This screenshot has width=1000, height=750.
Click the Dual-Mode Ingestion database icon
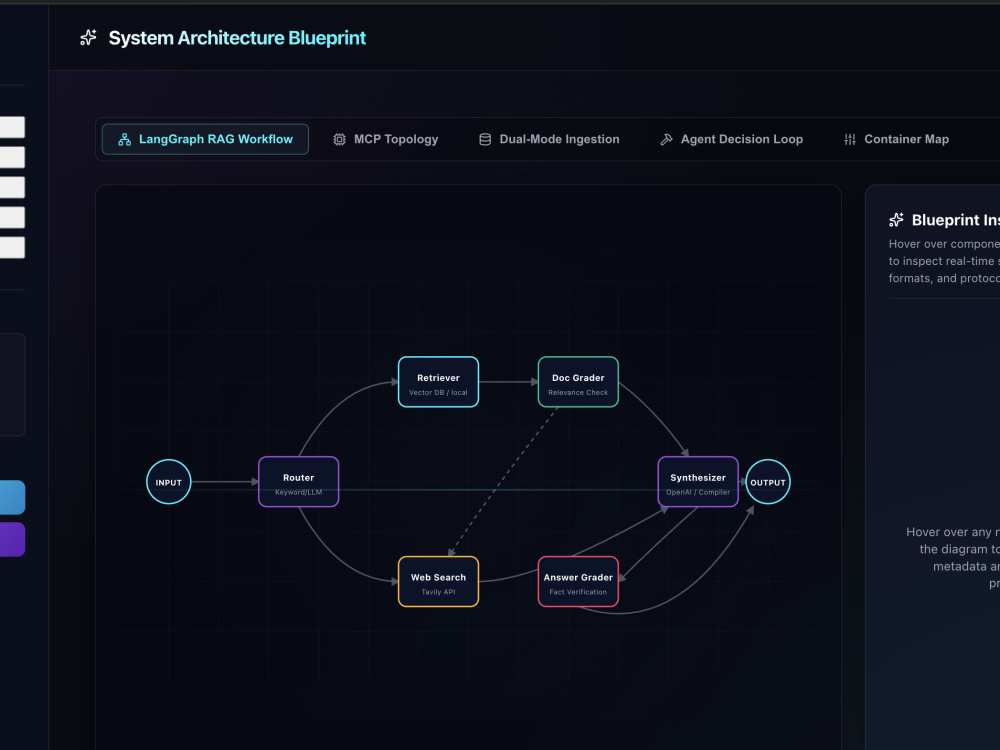point(485,139)
